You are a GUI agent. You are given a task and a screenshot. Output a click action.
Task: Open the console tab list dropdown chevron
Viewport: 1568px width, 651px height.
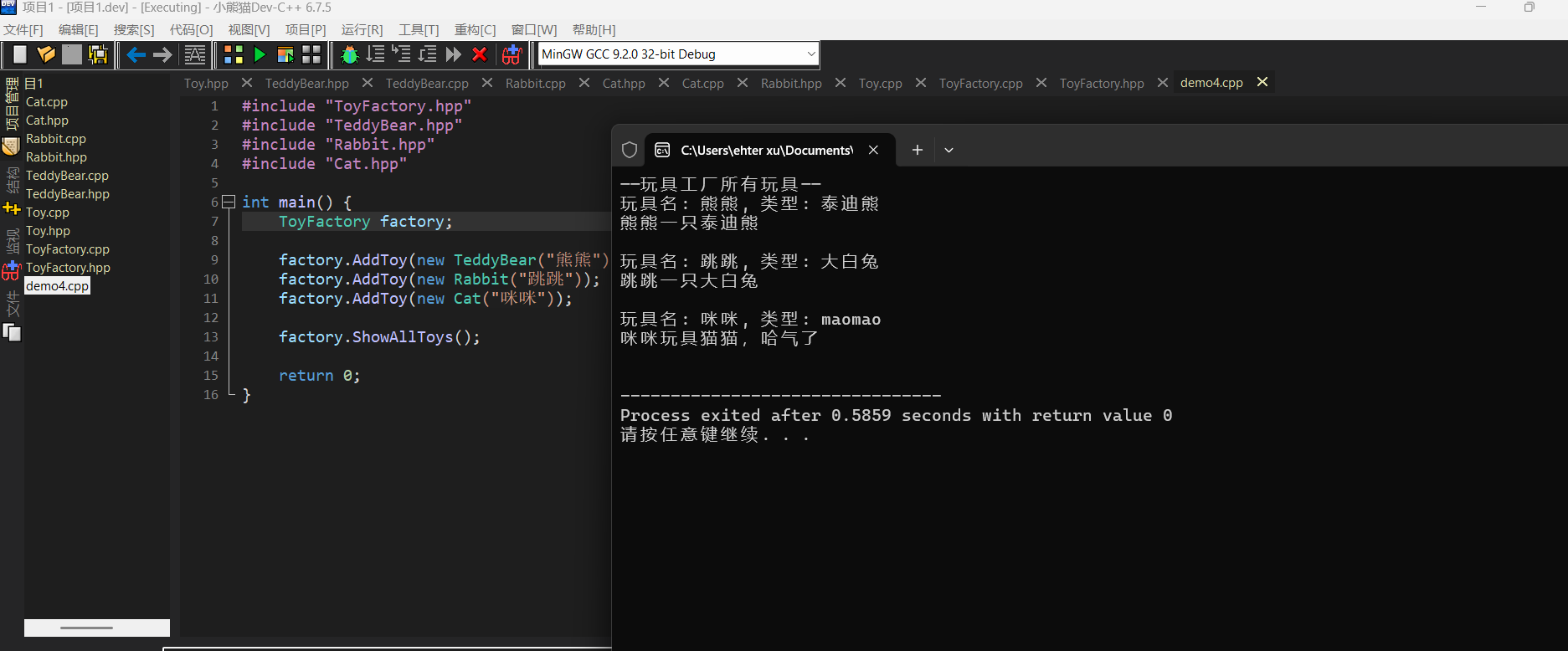pyautogui.click(x=949, y=150)
